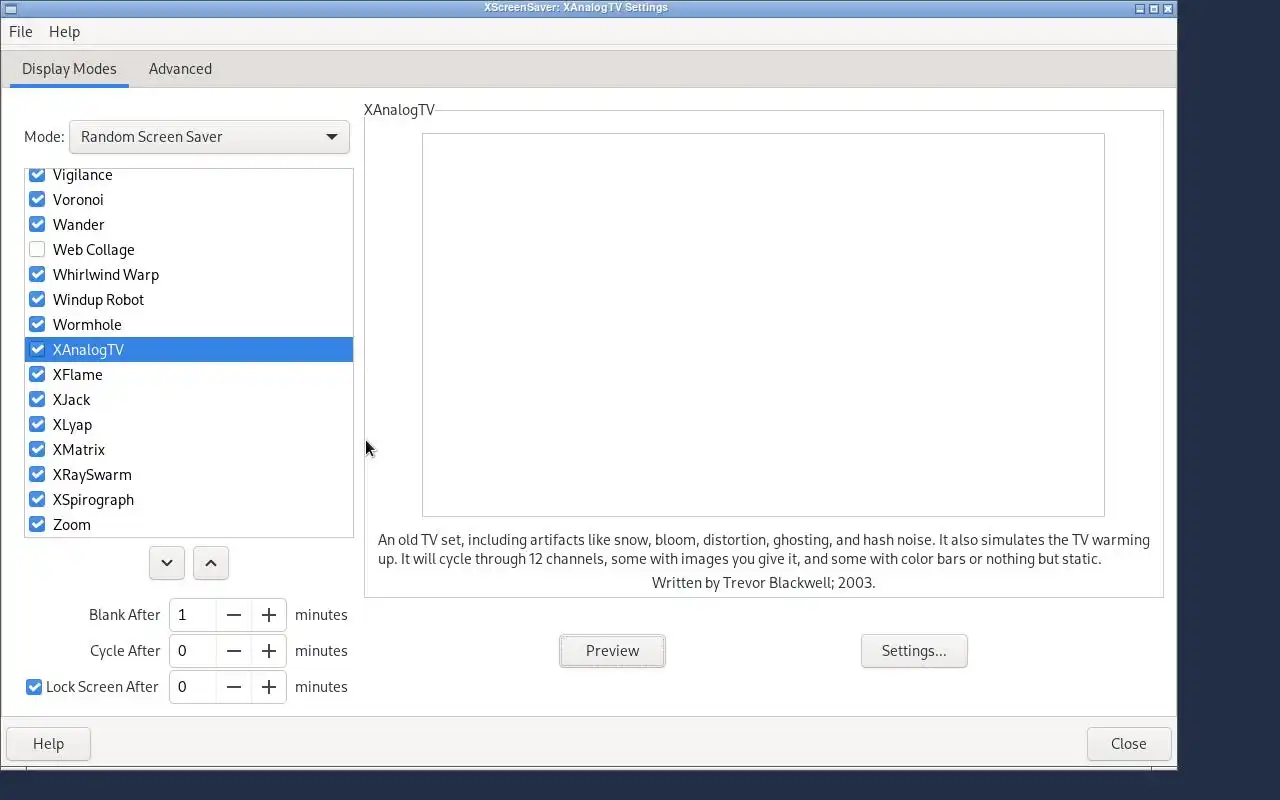
Task: Select the Wormhole list entry
Action: click(189, 325)
